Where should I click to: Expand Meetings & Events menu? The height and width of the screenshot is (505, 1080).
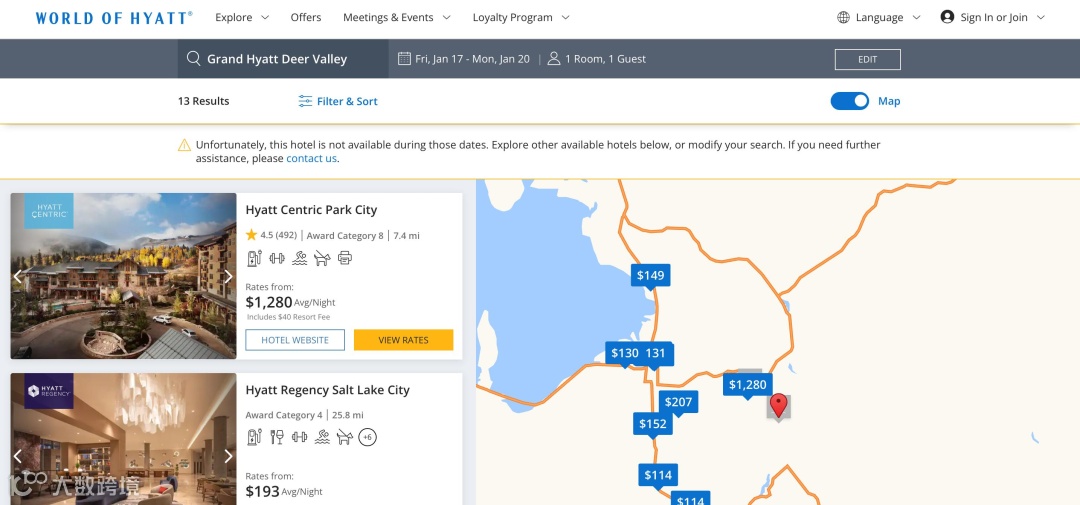coord(397,17)
